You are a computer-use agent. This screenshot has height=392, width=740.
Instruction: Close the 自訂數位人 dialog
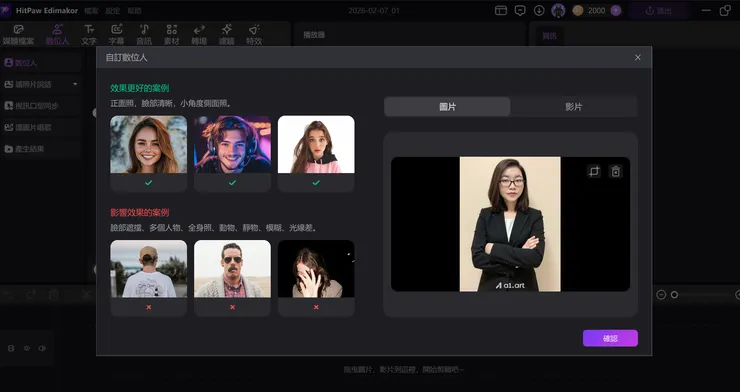tap(638, 58)
